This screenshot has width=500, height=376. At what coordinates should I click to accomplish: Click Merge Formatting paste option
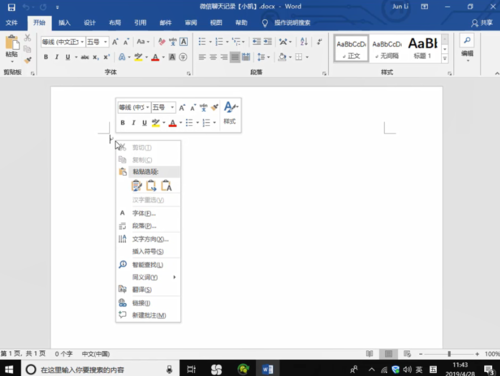[151, 186]
